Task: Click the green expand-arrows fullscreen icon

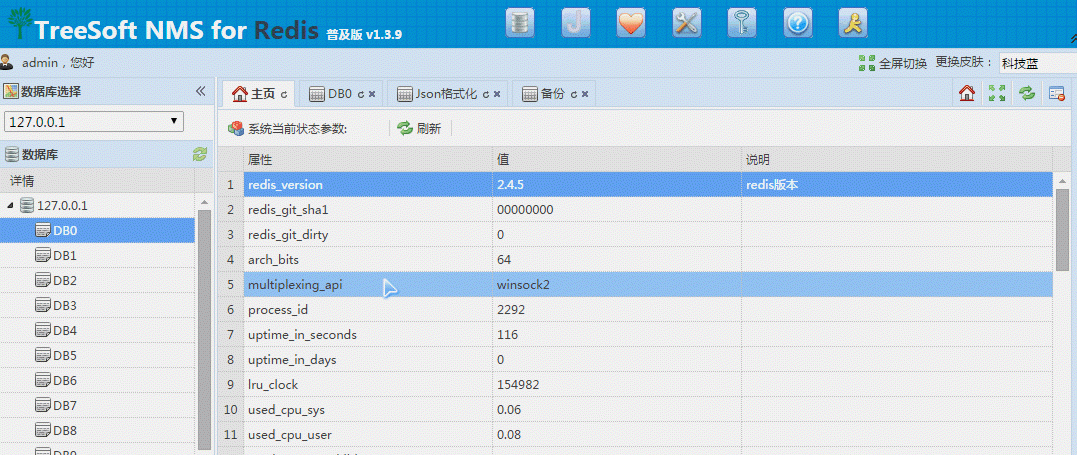Action: pos(997,93)
